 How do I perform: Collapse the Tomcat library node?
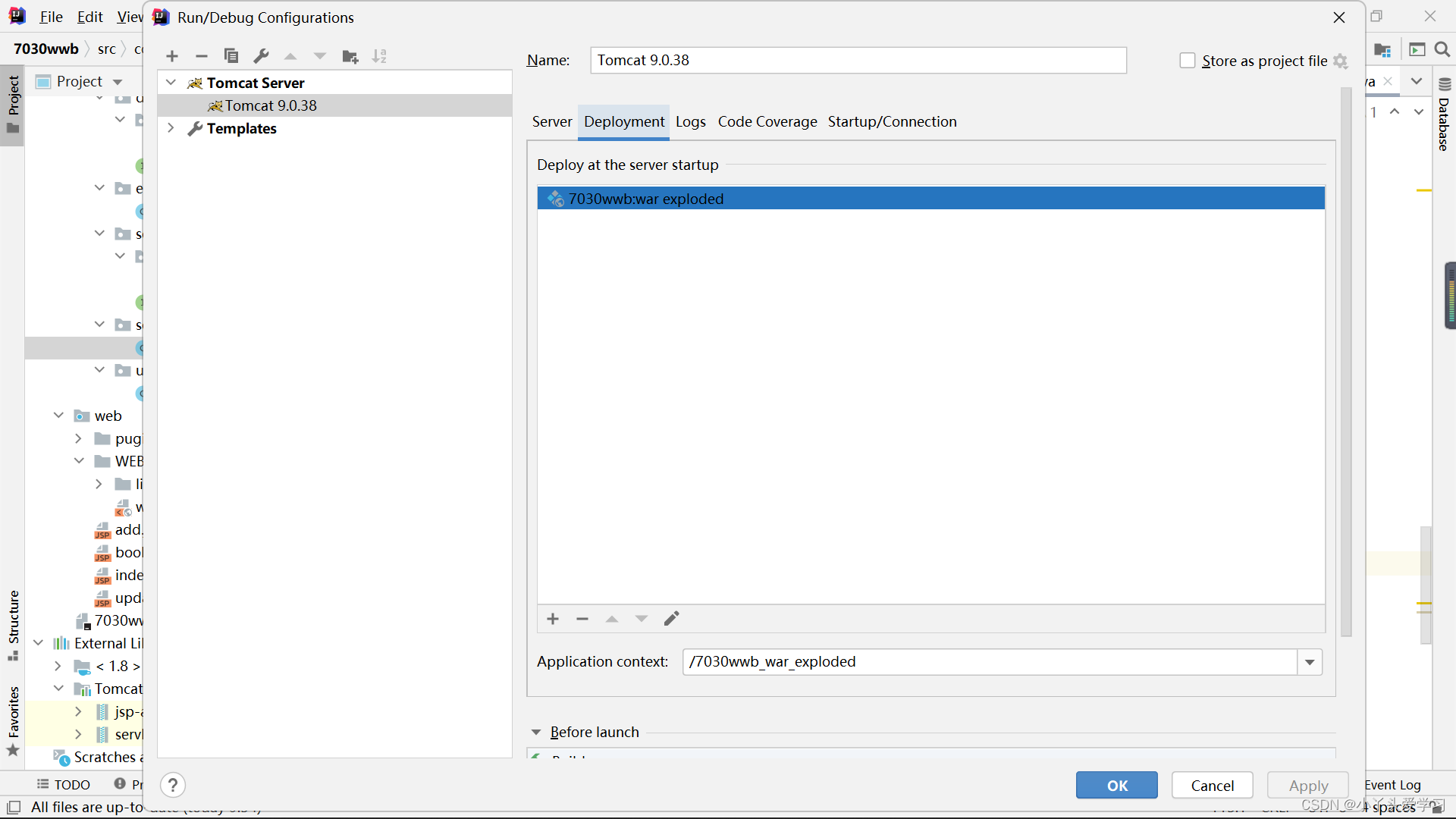(58, 689)
